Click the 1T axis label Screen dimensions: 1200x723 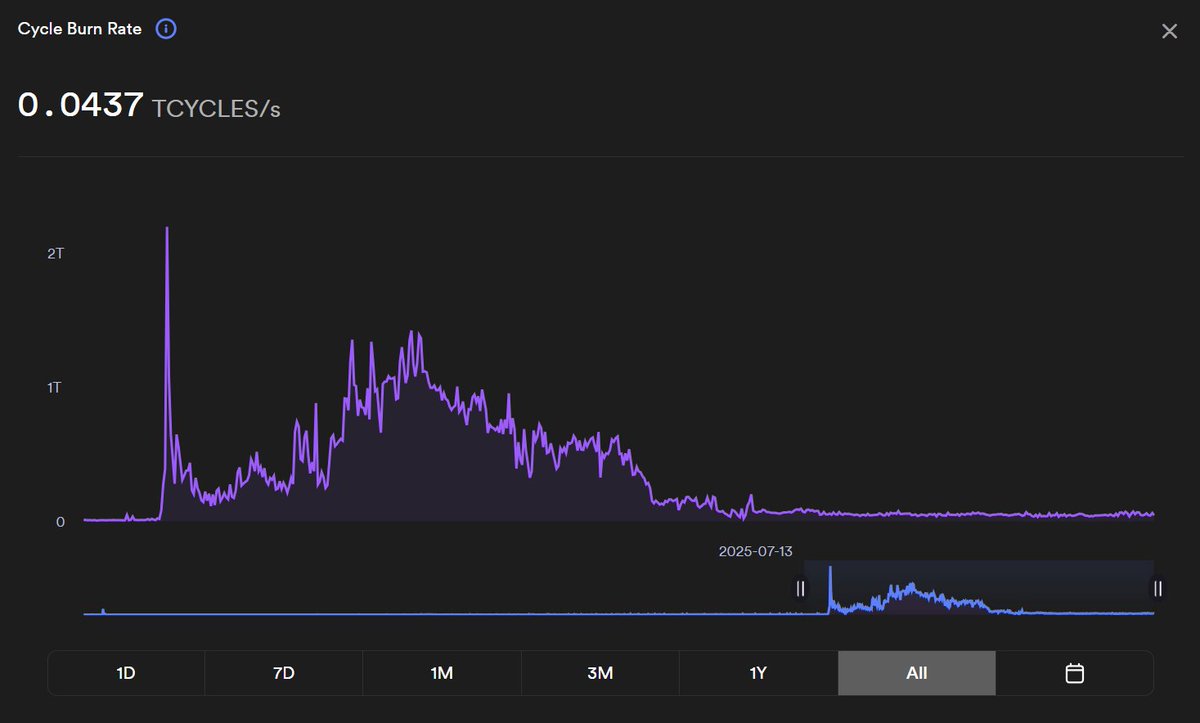(56, 387)
